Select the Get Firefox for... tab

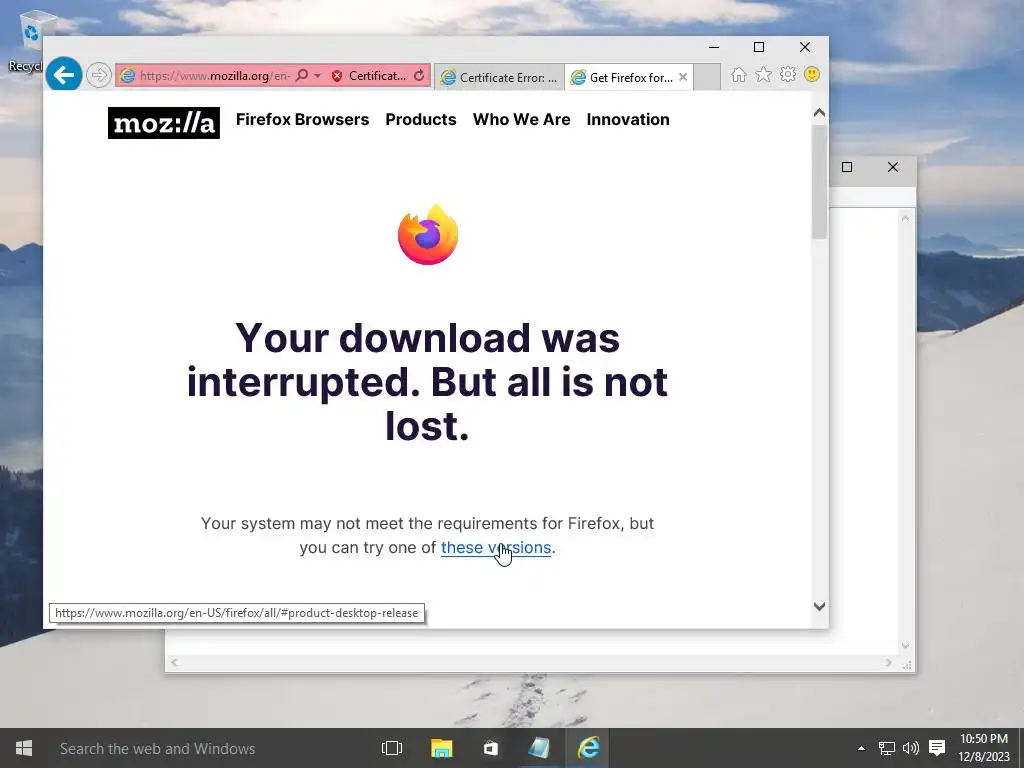tap(623, 77)
